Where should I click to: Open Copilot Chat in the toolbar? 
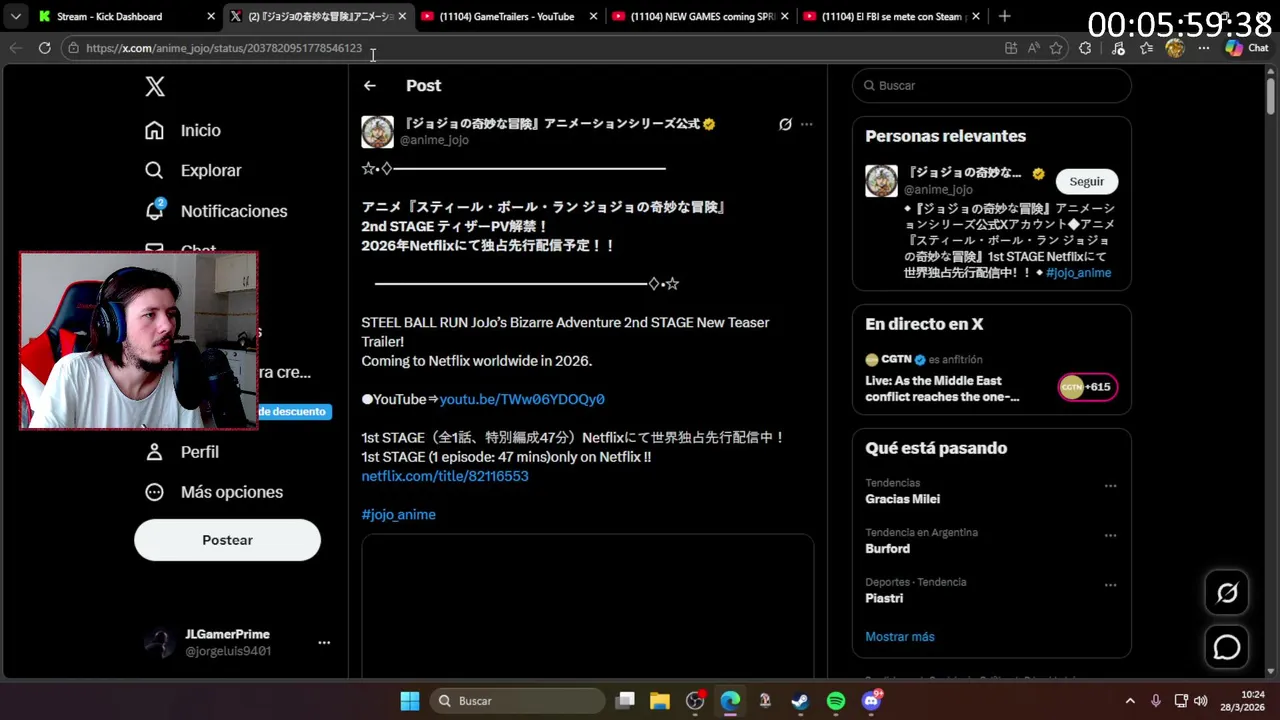pyautogui.click(x=1247, y=48)
